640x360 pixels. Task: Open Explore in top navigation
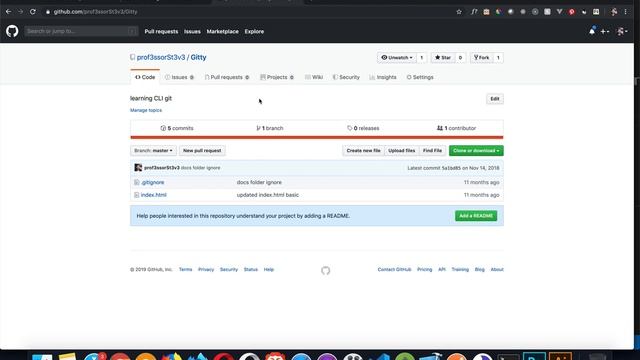(254, 31)
